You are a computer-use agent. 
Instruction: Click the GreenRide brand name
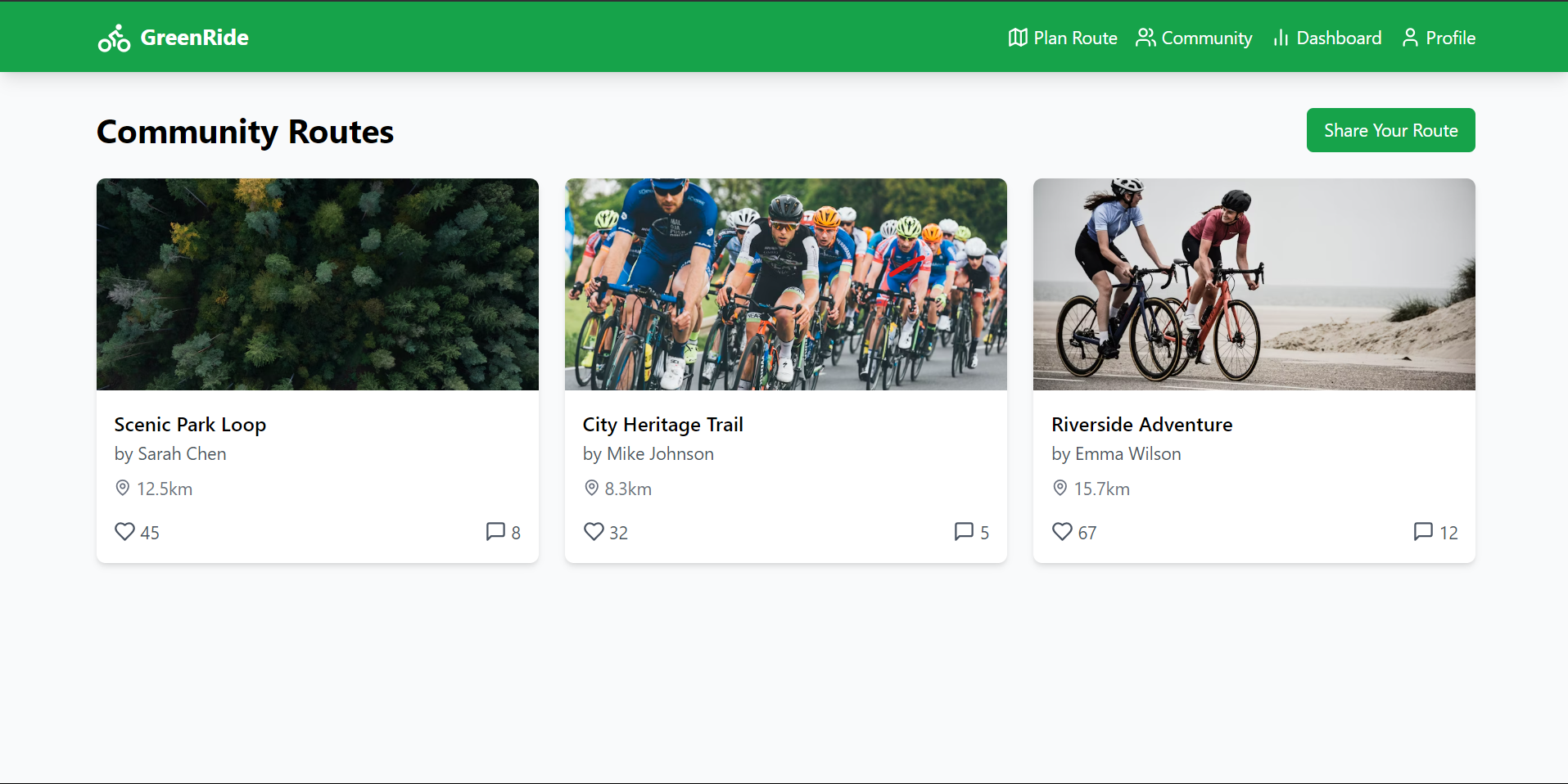(194, 38)
